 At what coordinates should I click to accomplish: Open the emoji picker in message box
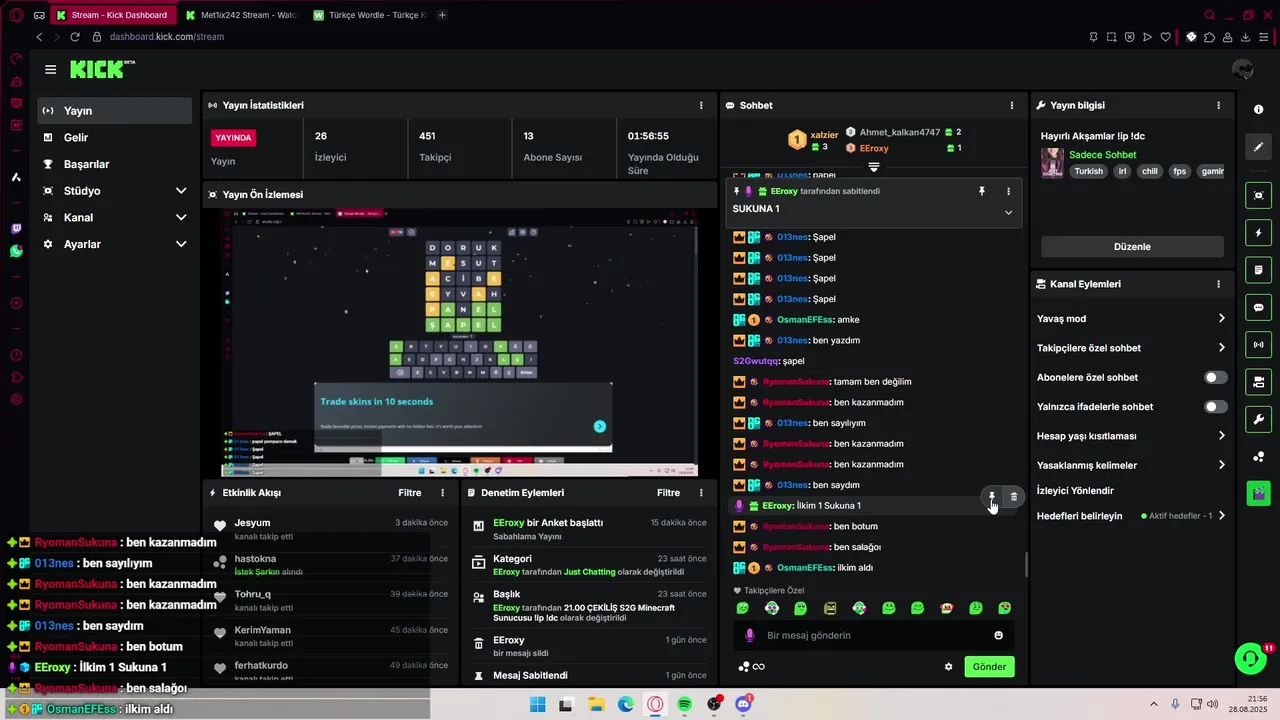[x=998, y=635]
